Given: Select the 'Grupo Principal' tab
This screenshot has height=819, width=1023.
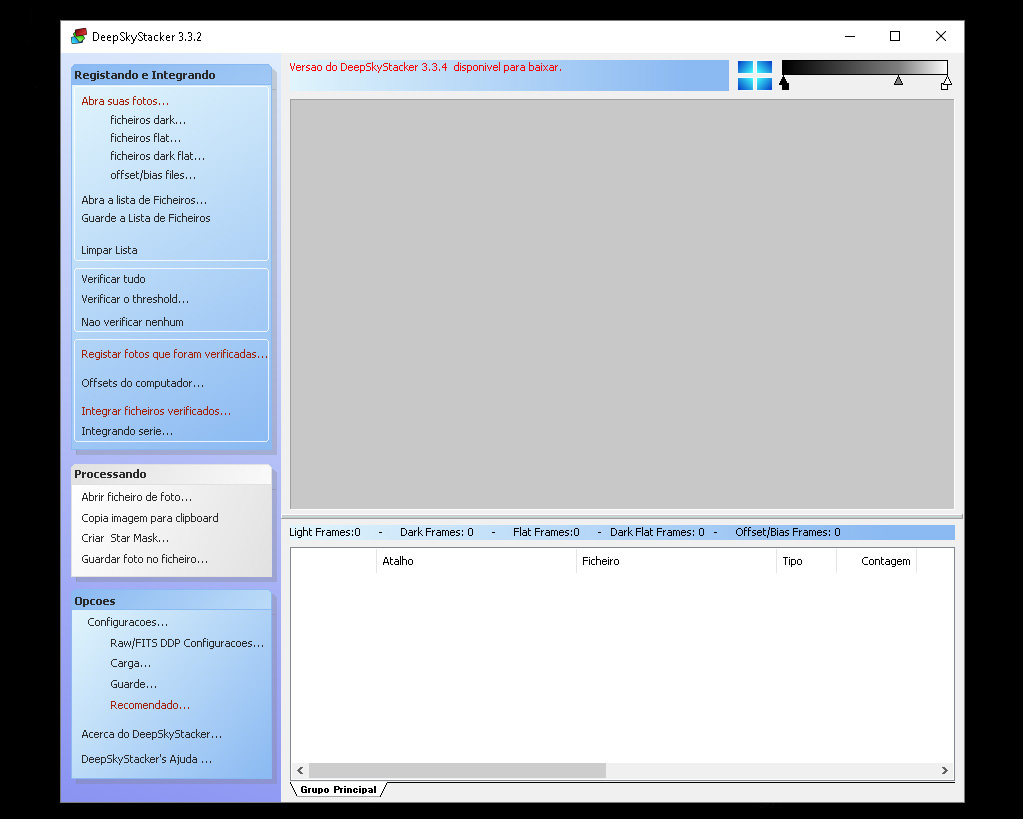Looking at the screenshot, I should click(338, 790).
